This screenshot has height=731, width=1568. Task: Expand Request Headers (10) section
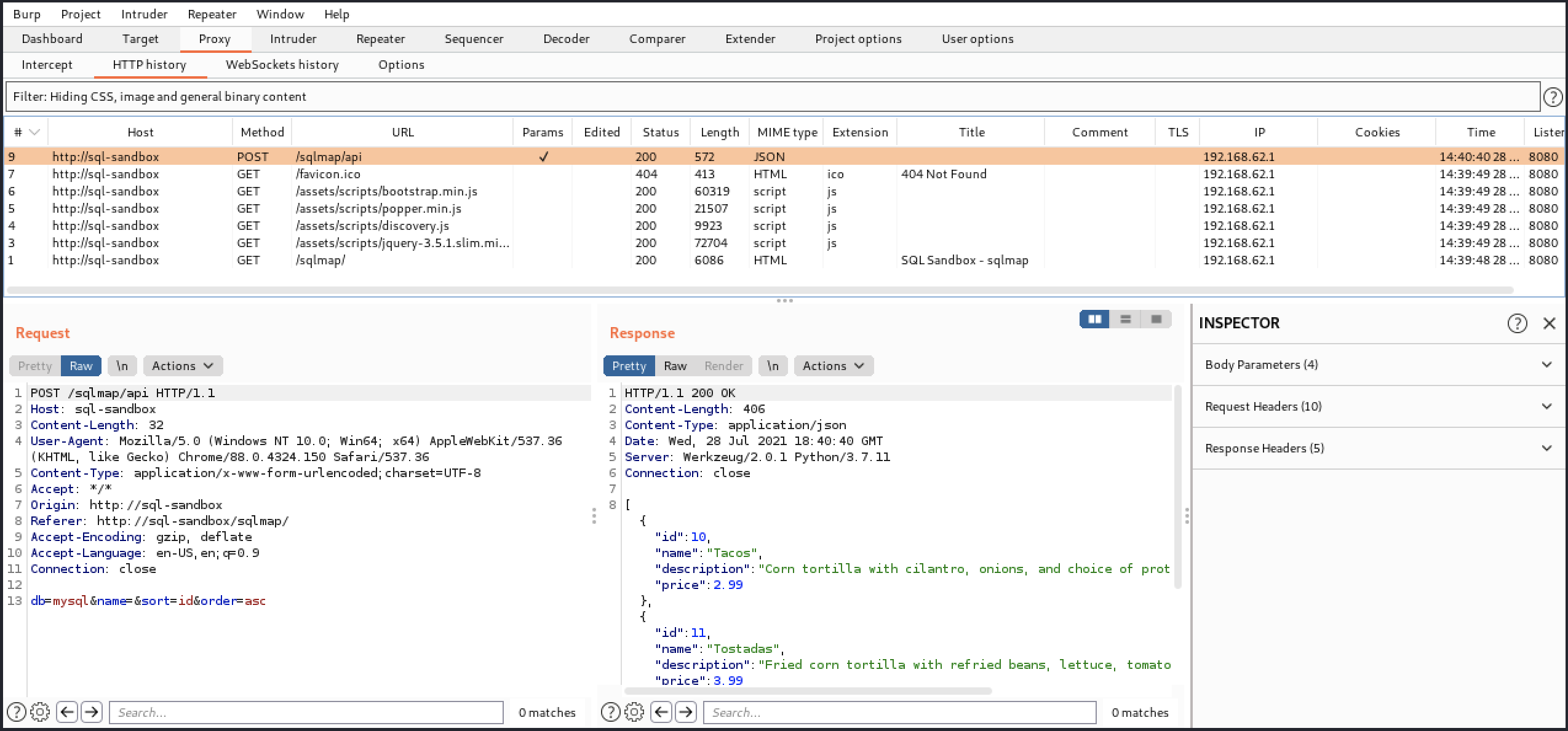click(x=1379, y=406)
